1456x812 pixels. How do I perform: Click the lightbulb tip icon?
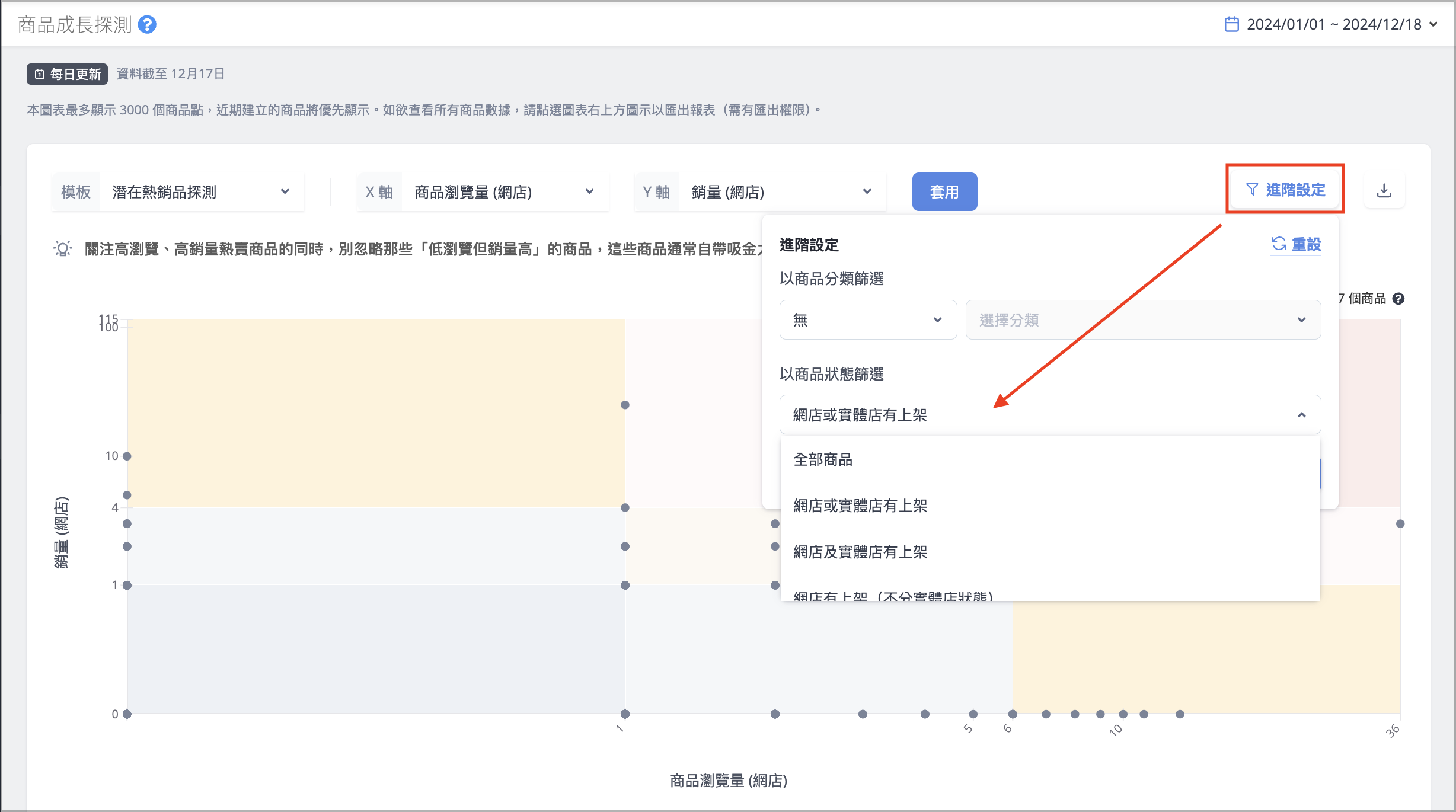point(63,249)
